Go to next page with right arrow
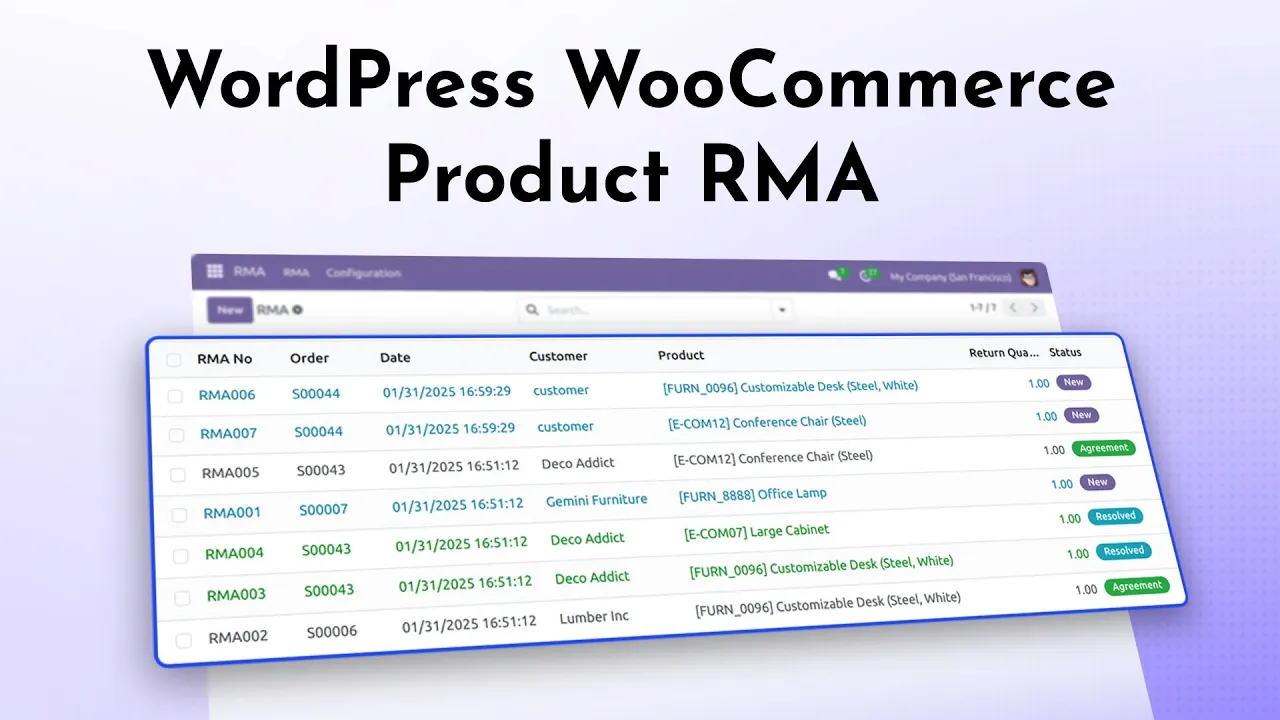 pyautogui.click(x=1037, y=308)
